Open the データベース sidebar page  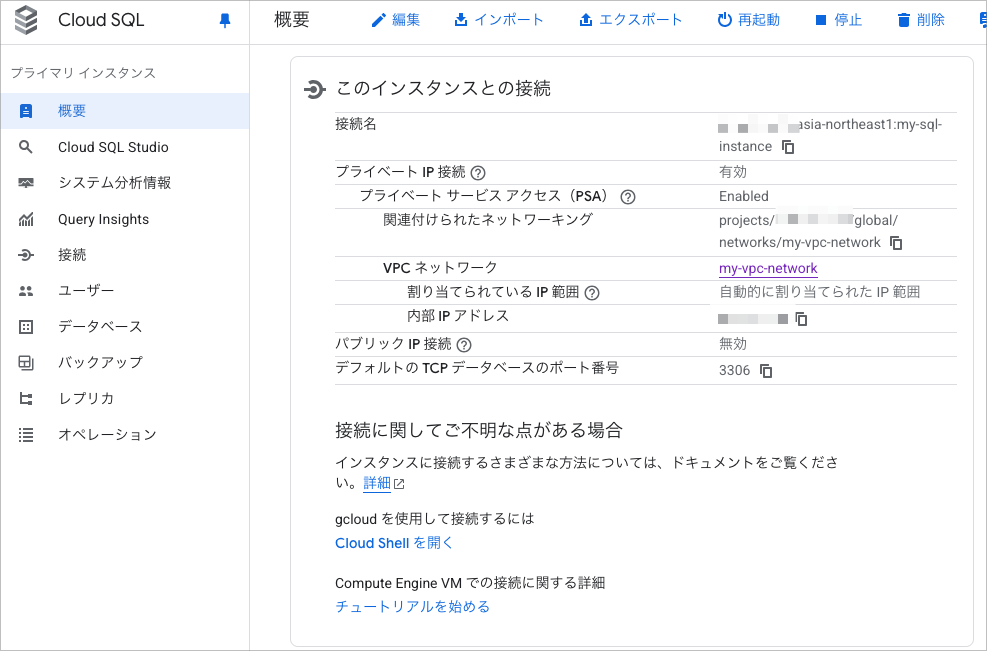click(x=125, y=327)
